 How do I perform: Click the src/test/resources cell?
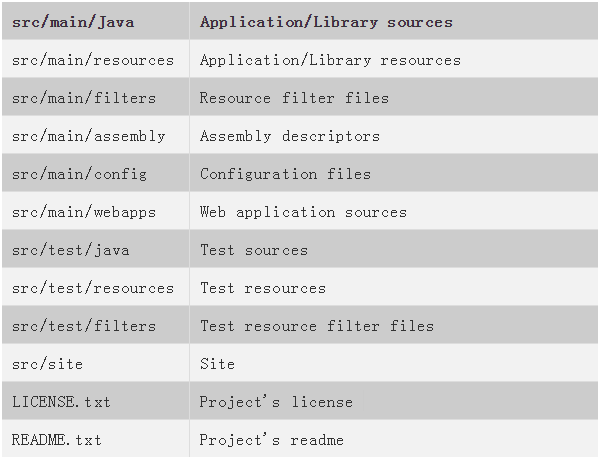click(x=93, y=288)
